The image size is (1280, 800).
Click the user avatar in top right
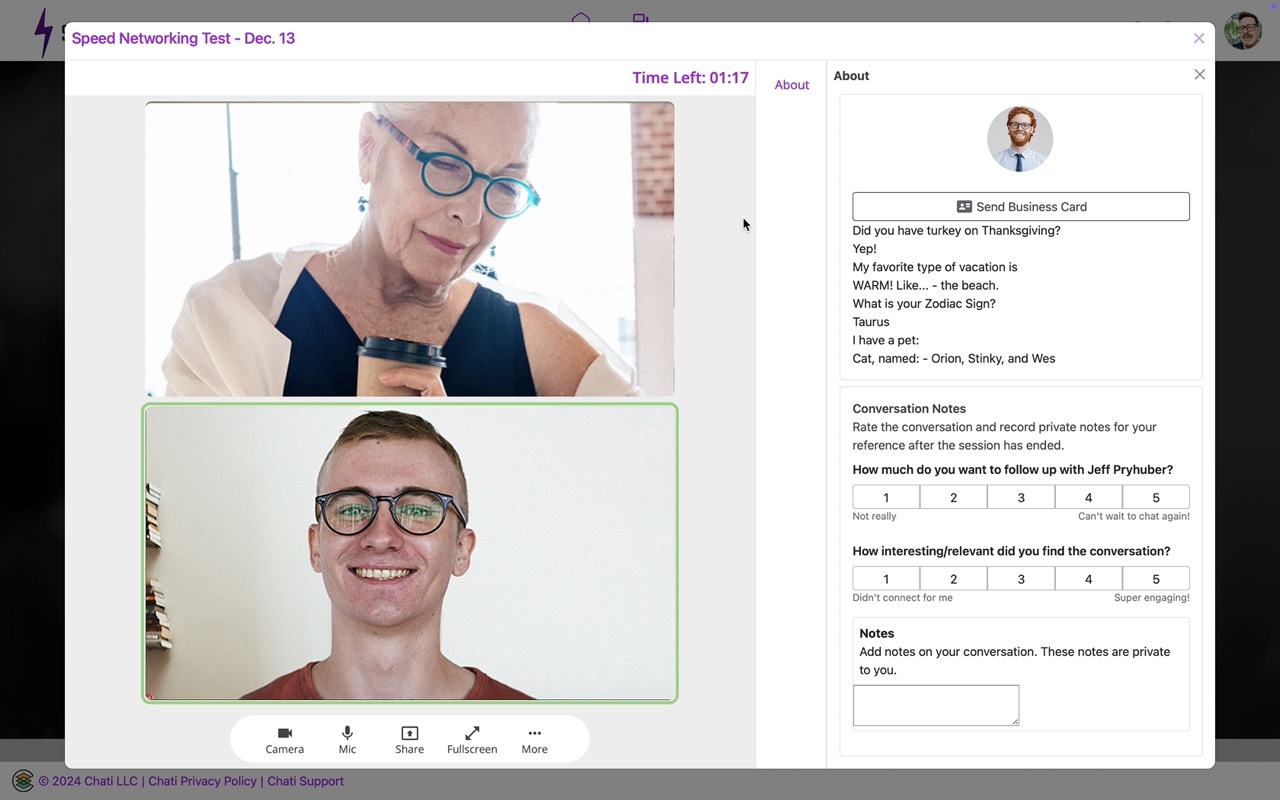pos(1243,31)
